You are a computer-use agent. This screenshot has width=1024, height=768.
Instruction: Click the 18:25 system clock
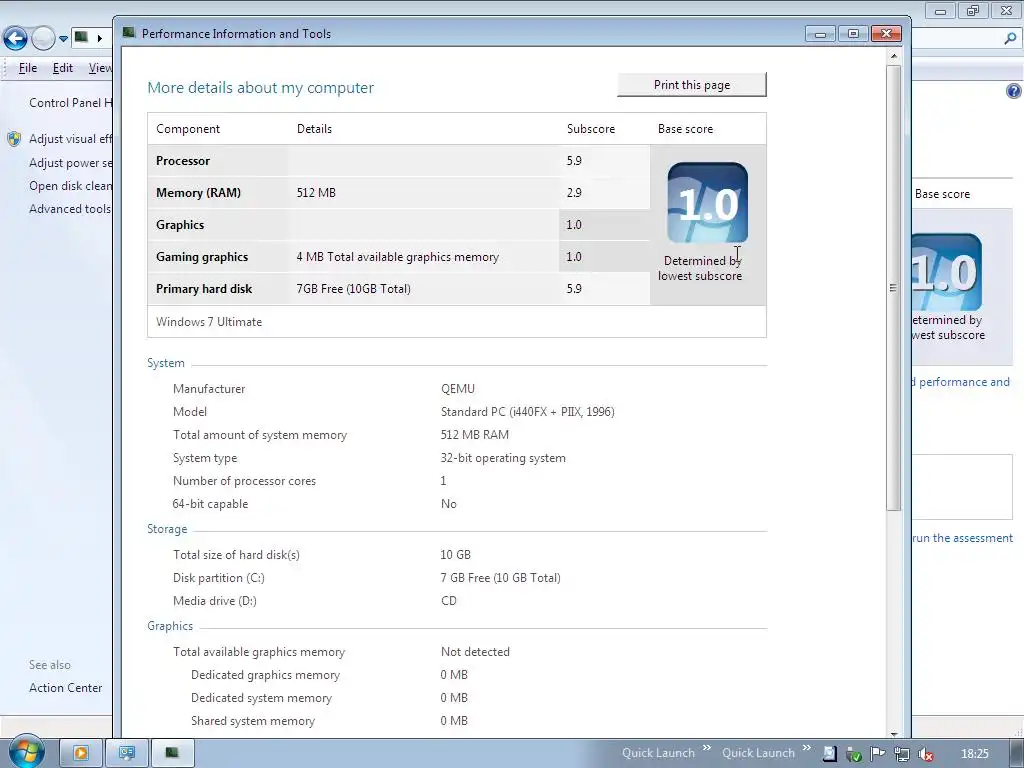(974, 754)
